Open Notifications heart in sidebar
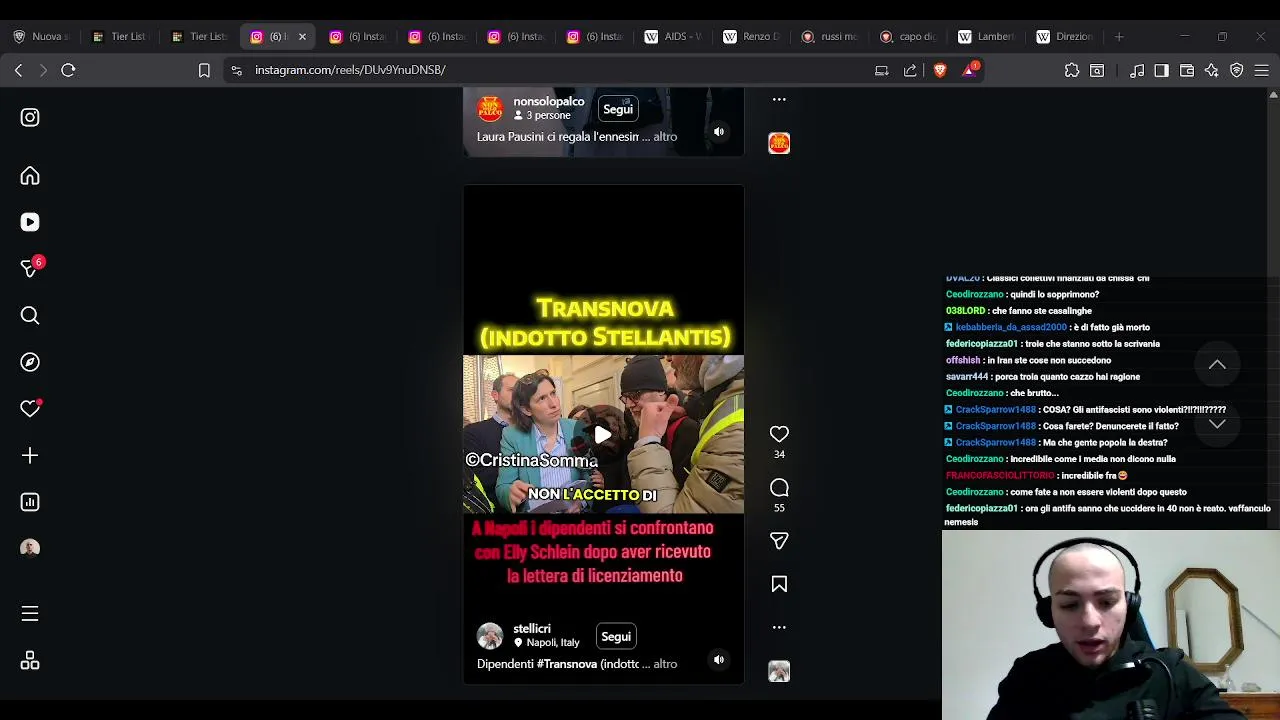Viewport: 1280px width, 720px height. [x=30, y=408]
